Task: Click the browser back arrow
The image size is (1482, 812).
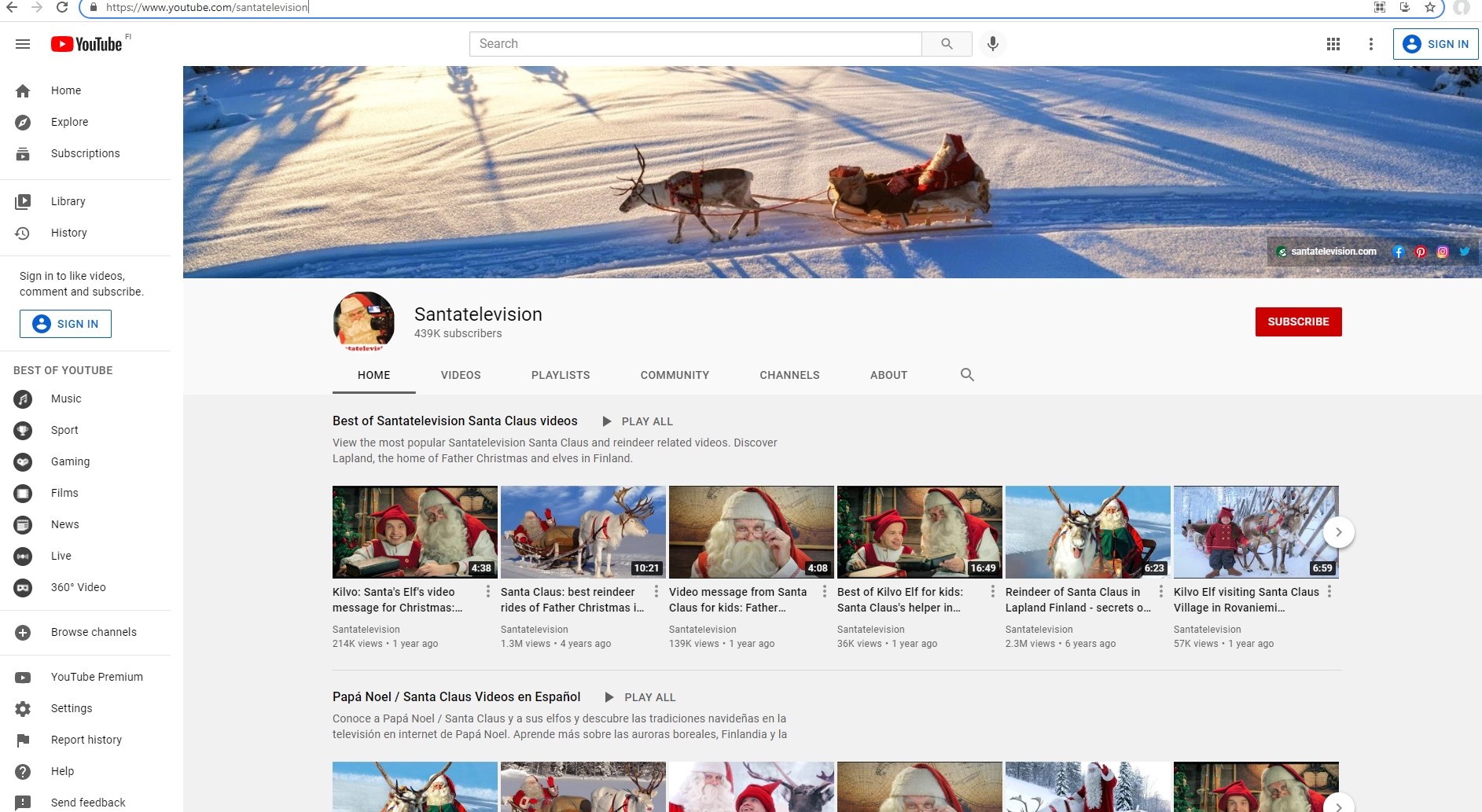Action: pos(12,7)
